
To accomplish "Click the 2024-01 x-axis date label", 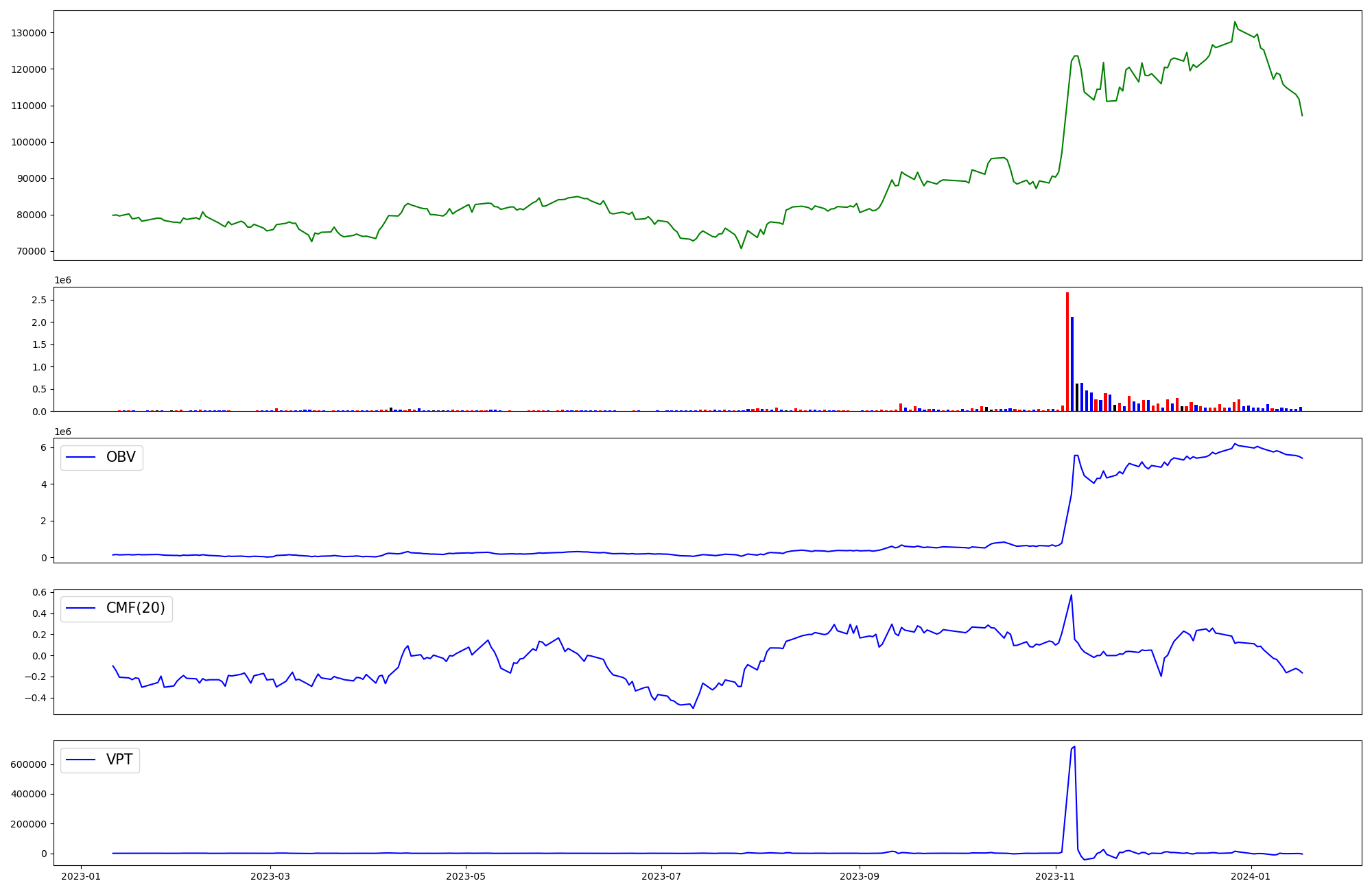I will tap(1251, 876).
